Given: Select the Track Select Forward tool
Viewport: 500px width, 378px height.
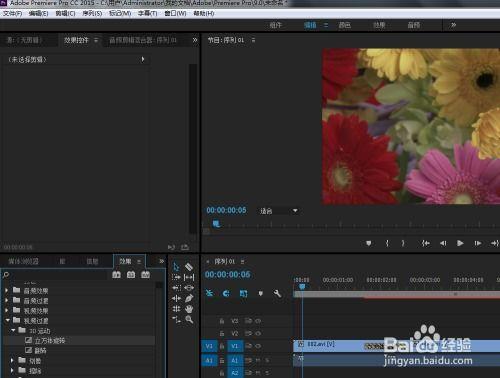Looking at the screenshot, I should pyautogui.click(x=176, y=277).
